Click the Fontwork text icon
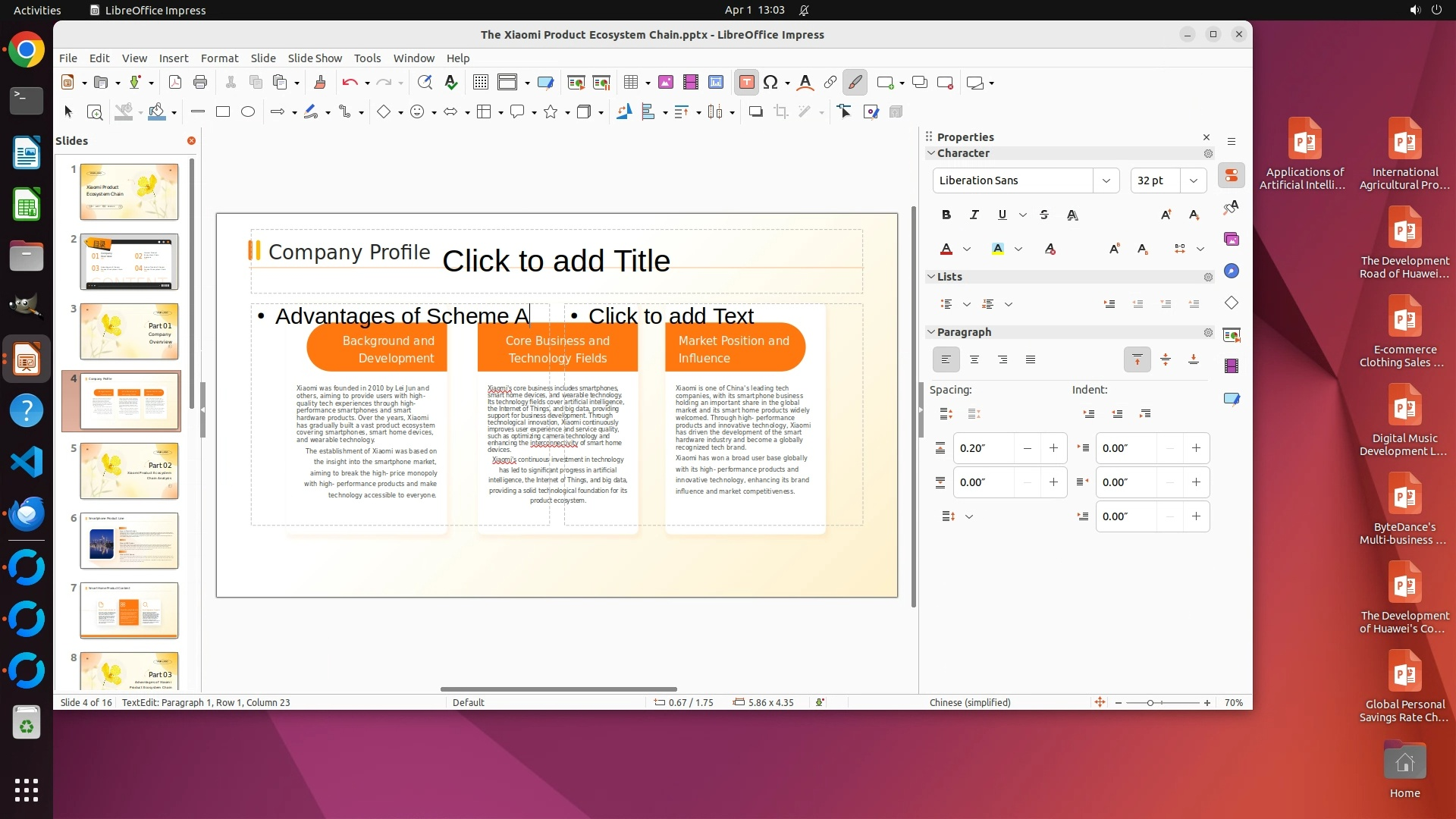Screen dimensions: 1456x819 (805, 83)
